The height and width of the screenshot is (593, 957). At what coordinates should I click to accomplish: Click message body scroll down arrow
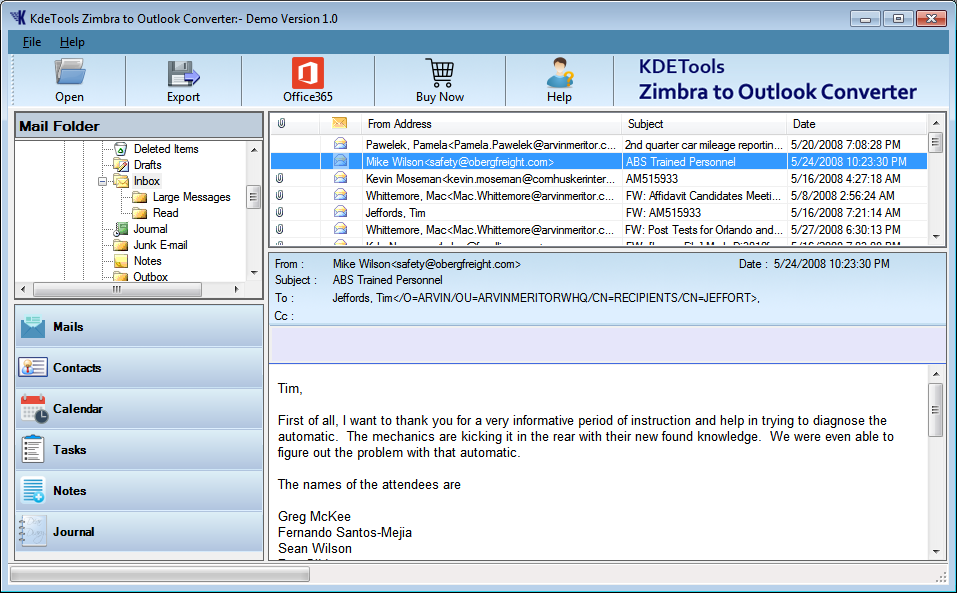[936, 552]
